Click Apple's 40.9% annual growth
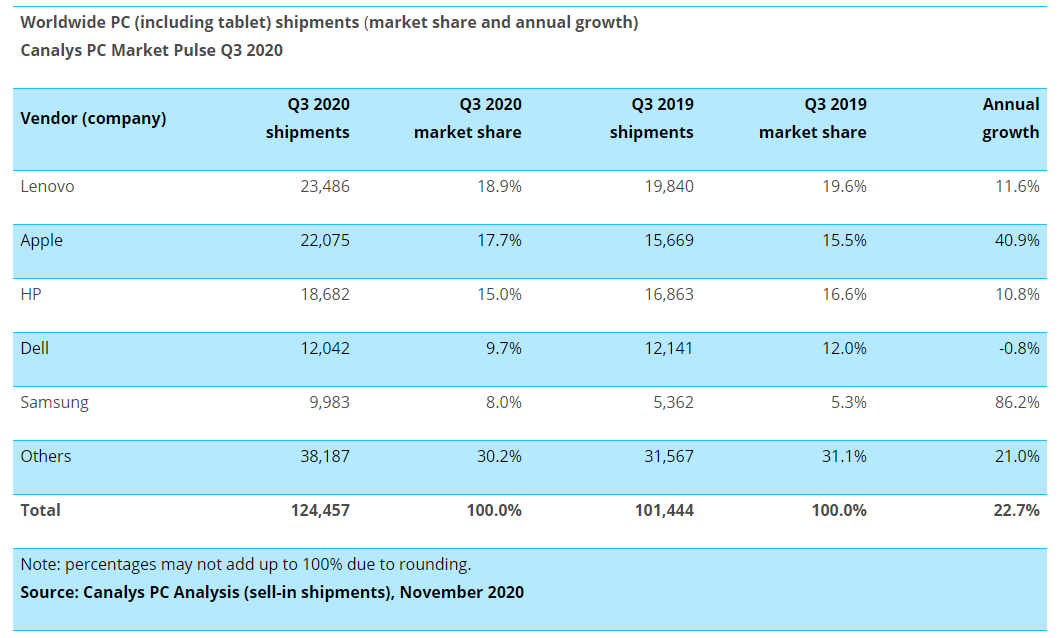This screenshot has width=1062, height=638. (1017, 240)
